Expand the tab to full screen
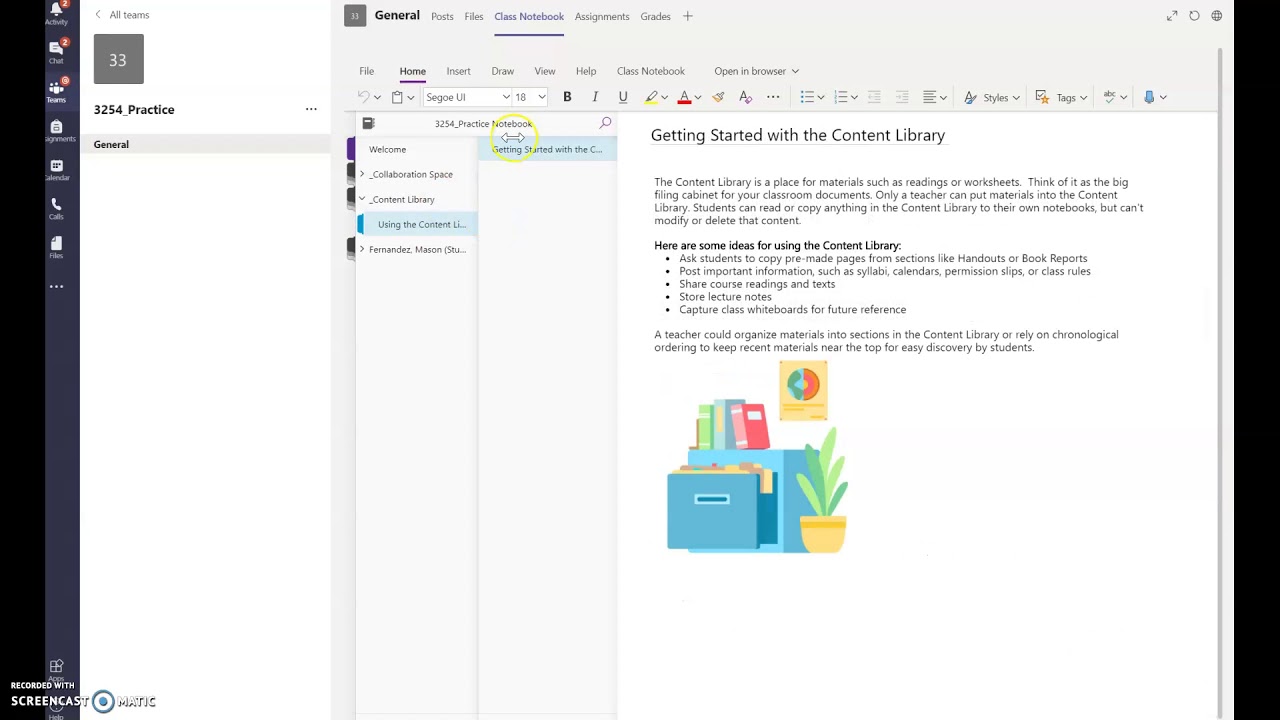This screenshot has height=720, width=1280. click(x=1172, y=16)
